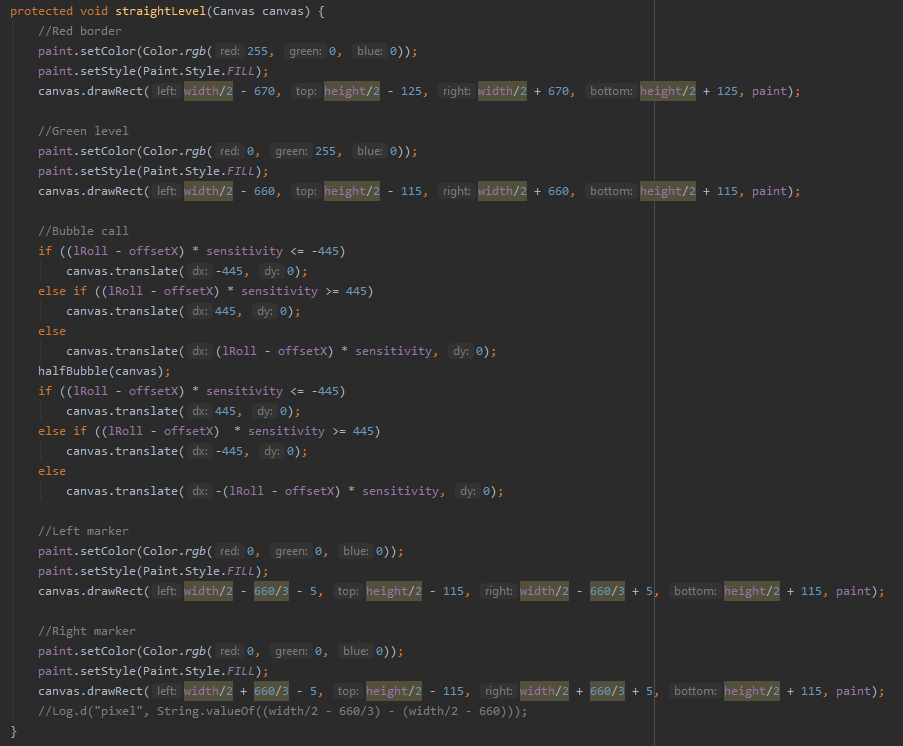Image resolution: width=903 pixels, height=746 pixels.
Task: Click 'width/2 + 660/3 - 5' left argument
Action: [x=250, y=691]
